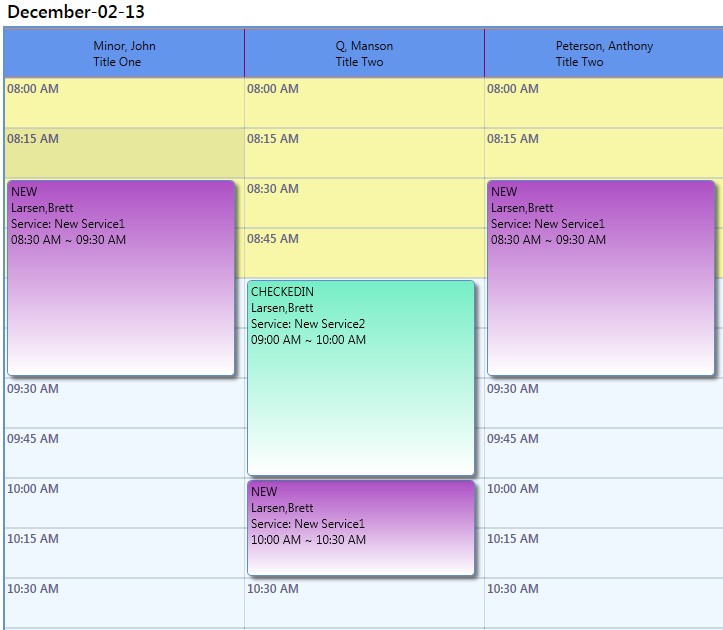Select the Minor, John column header

click(x=124, y=53)
